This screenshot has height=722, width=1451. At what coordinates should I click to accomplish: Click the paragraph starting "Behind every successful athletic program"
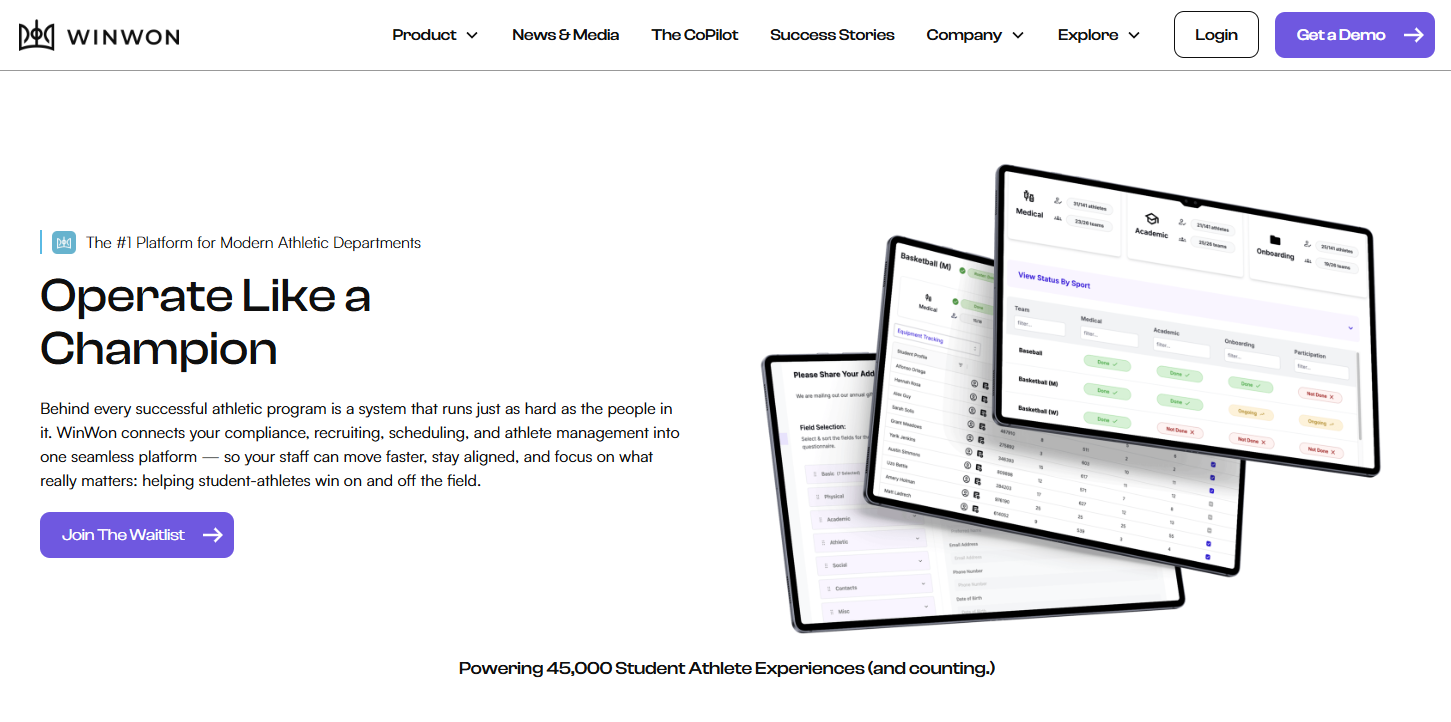(x=360, y=445)
